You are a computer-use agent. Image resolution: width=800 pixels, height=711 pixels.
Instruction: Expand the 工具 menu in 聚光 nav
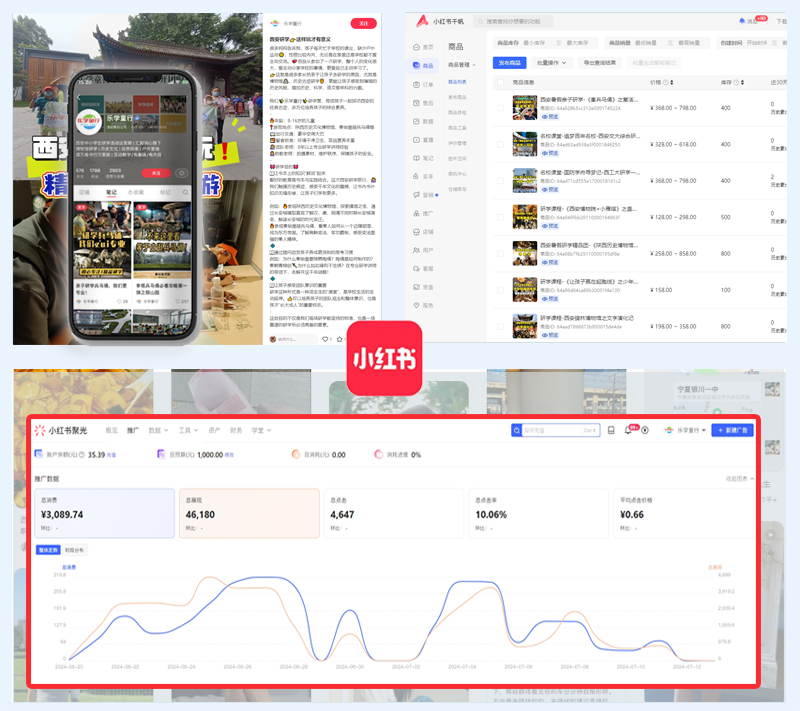pyautogui.click(x=188, y=430)
